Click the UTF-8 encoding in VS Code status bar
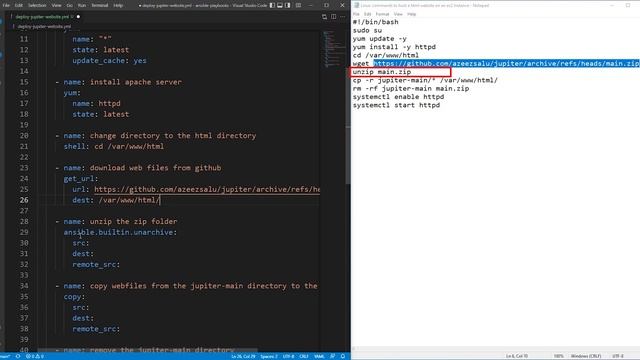The width and height of the screenshot is (640, 360). pyautogui.click(x=288, y=356)
